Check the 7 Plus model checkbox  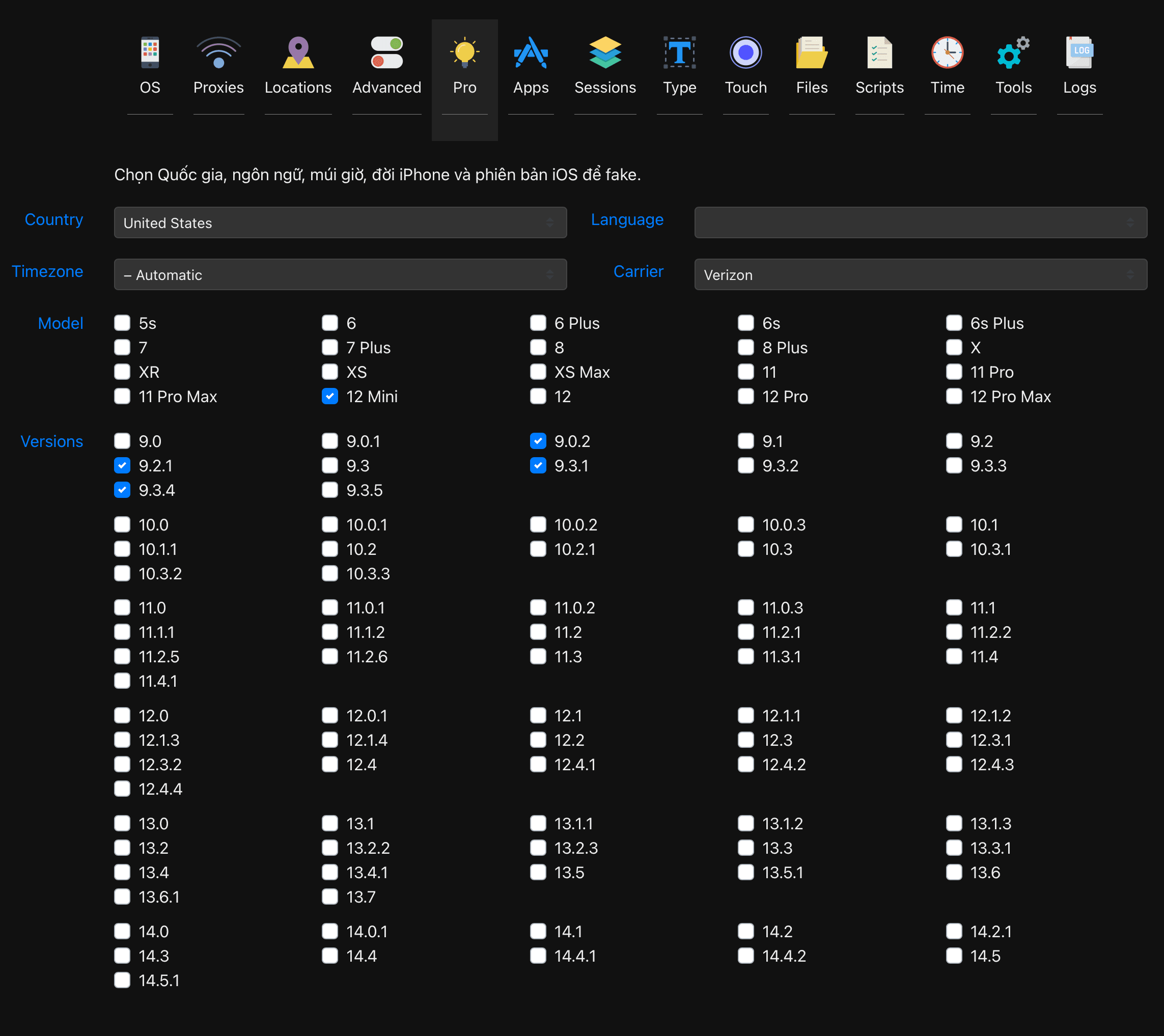click(x=330, y=347)
